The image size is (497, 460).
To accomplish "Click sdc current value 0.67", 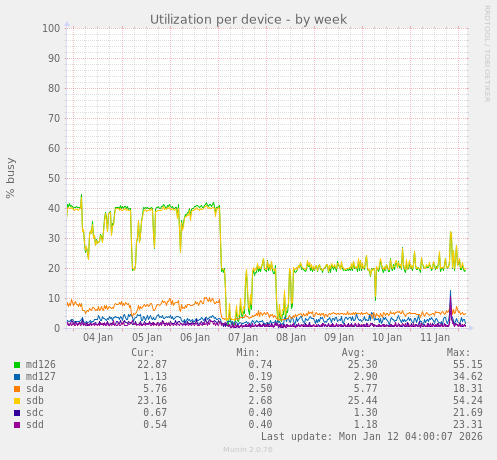I will point(155,413).
